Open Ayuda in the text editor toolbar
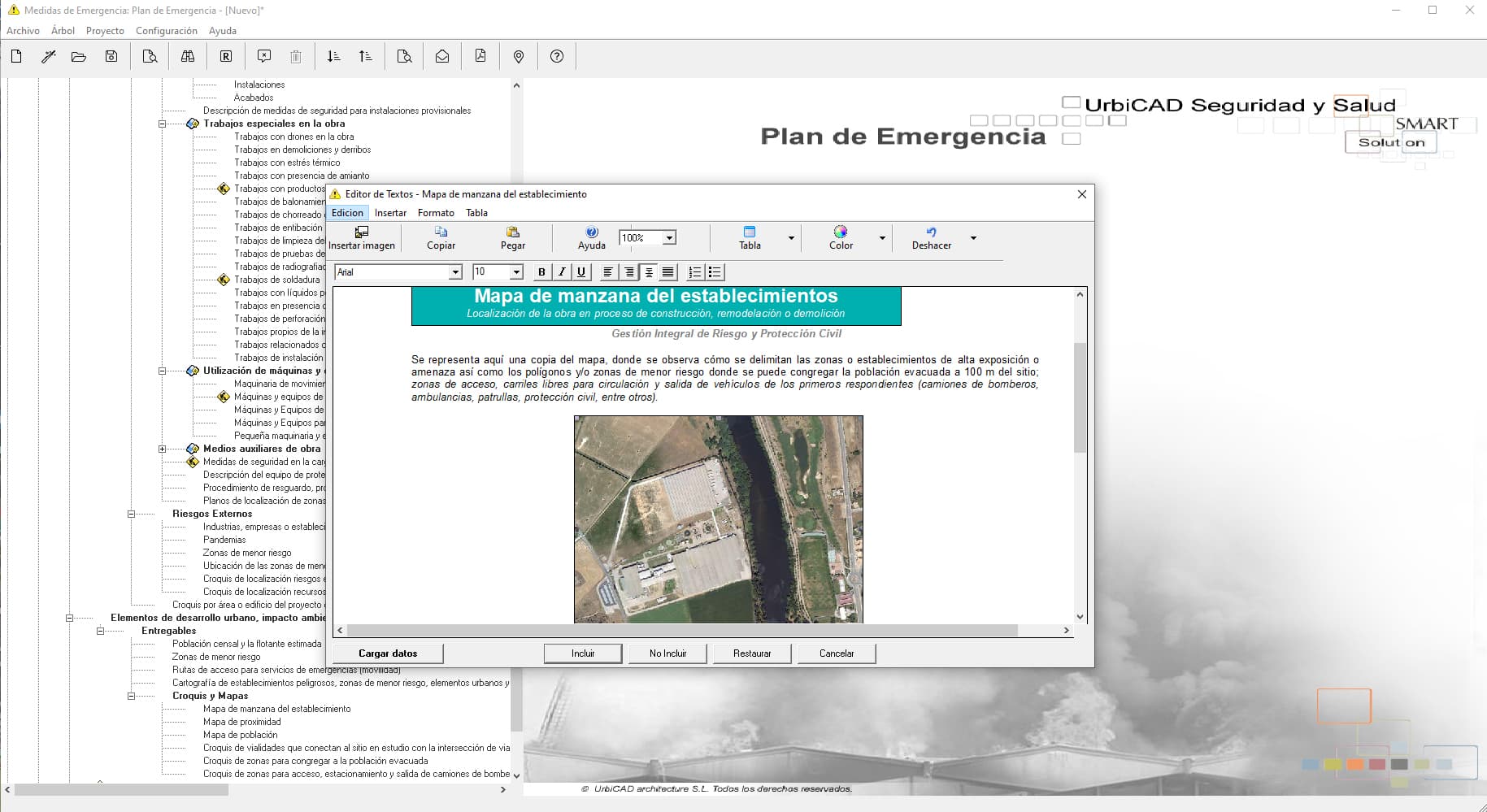The height and width of the screenshot is (812, 1487). [x=592, y=238]
